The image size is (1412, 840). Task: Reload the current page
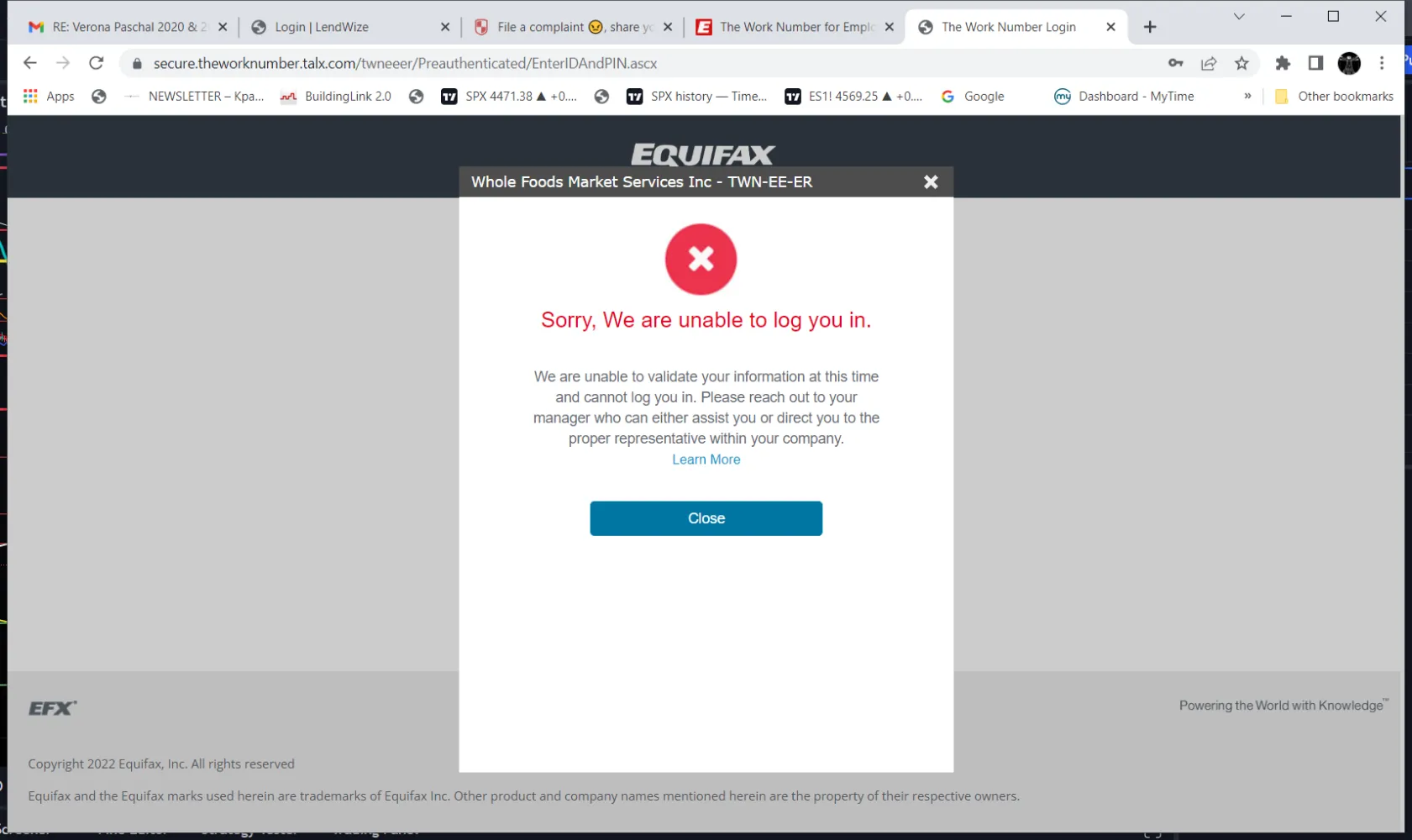(97, 63)
